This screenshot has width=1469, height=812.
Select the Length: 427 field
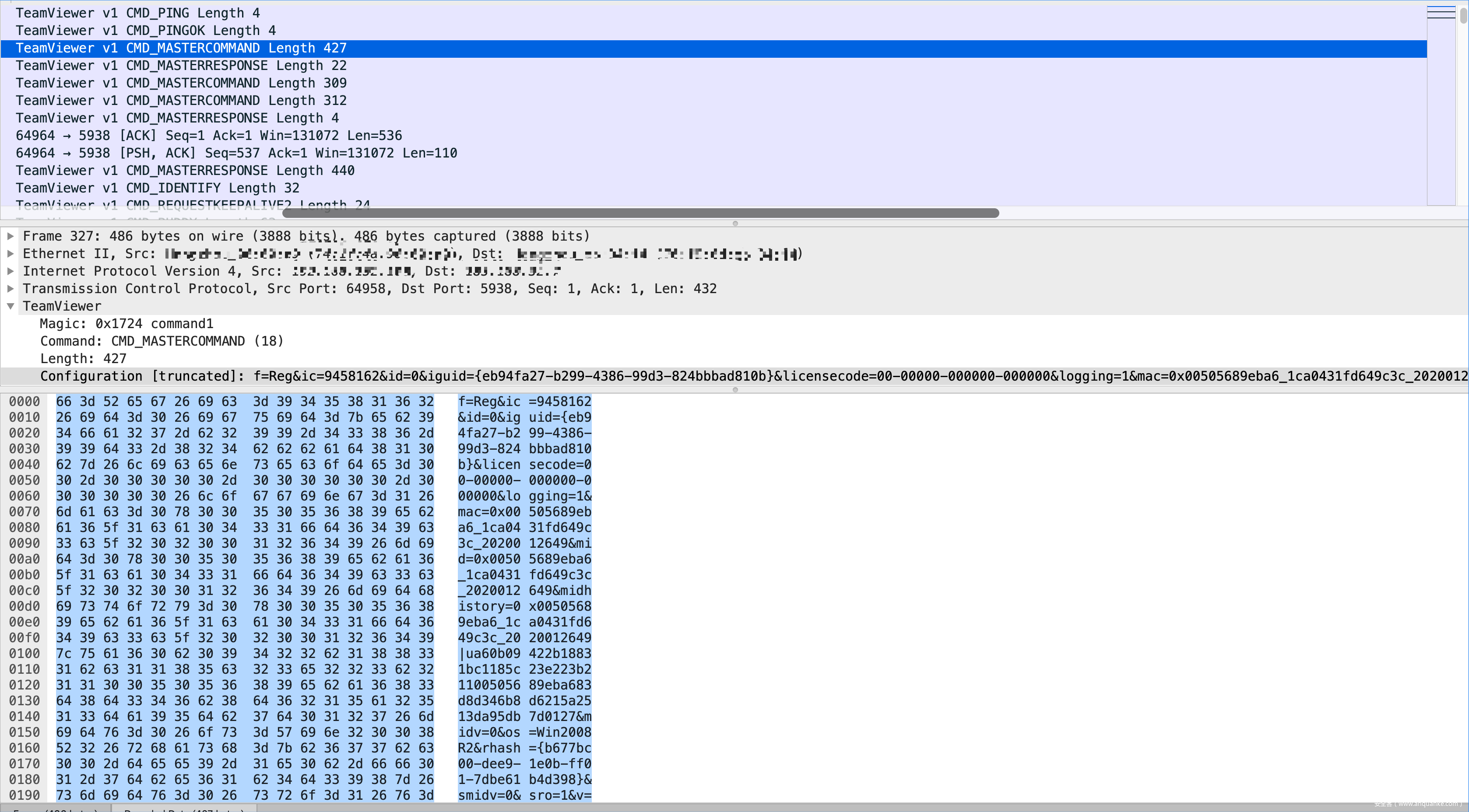click(x=83, y=359)
